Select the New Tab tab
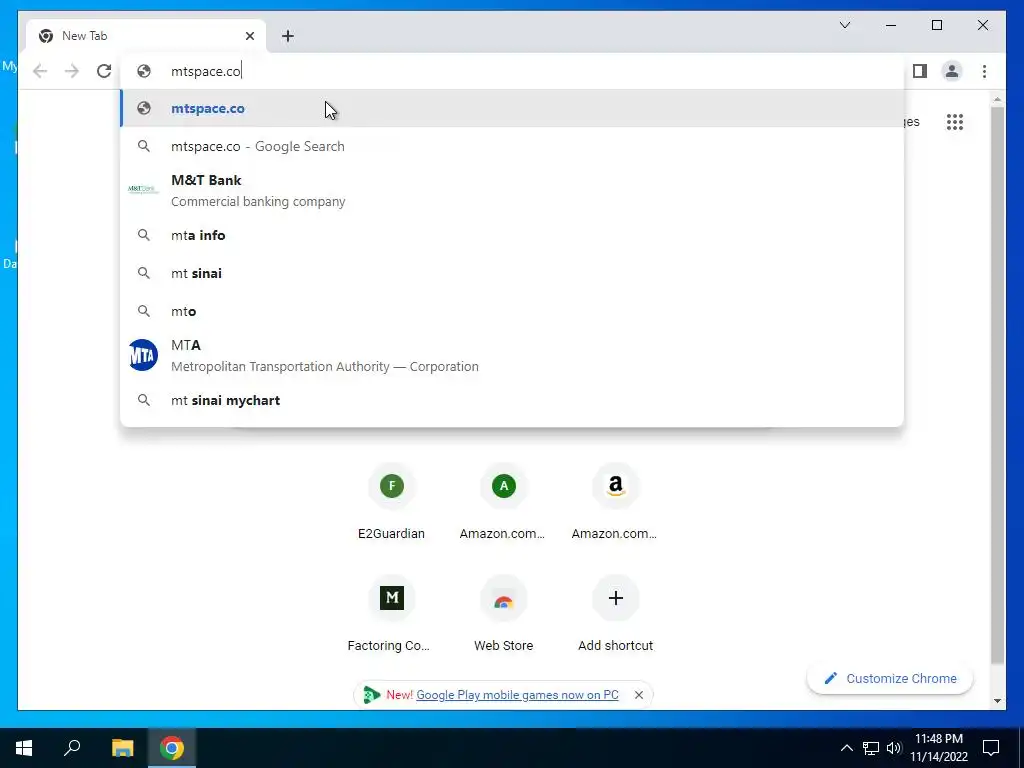Image resolution: width=1024 pixels, height=768 pixels. point(146,36)
